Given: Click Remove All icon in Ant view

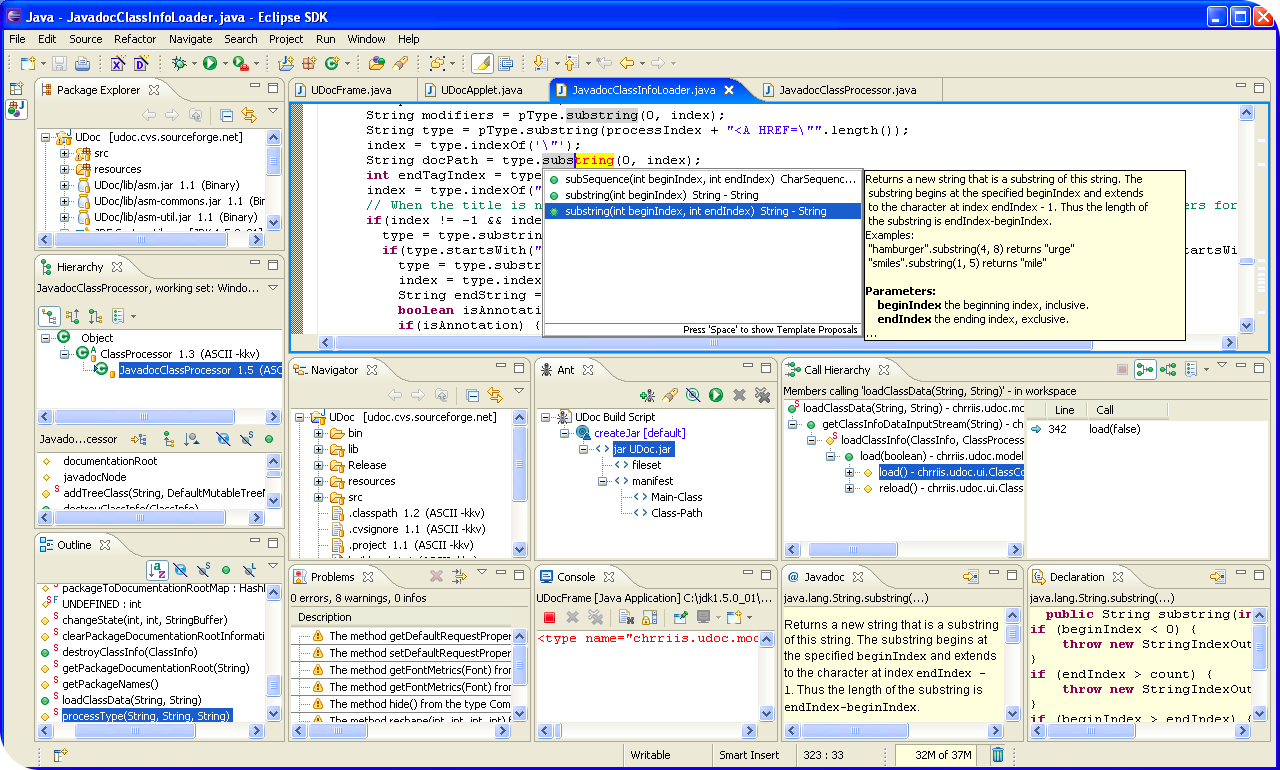Looking at the screenshot, I should tap(762, 395).
